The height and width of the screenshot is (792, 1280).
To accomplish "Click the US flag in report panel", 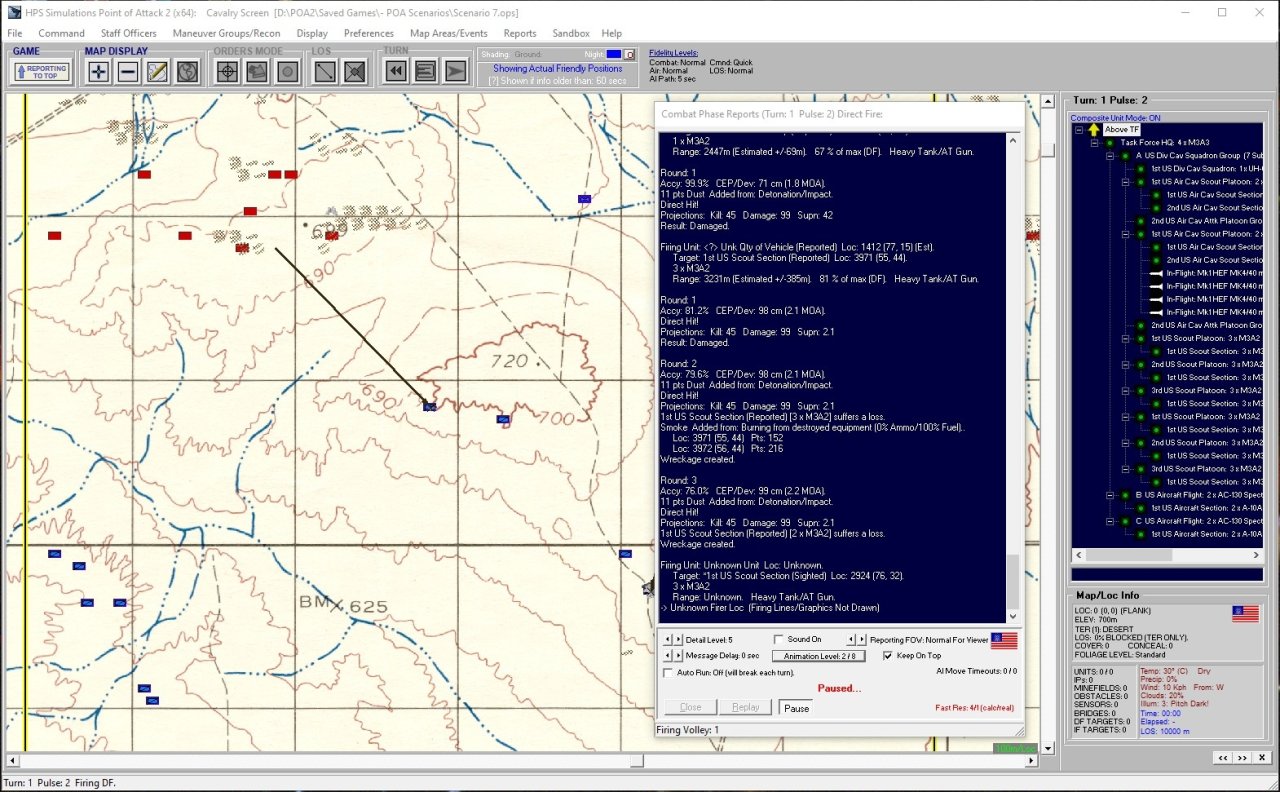I will click(x=1003, y=640).
